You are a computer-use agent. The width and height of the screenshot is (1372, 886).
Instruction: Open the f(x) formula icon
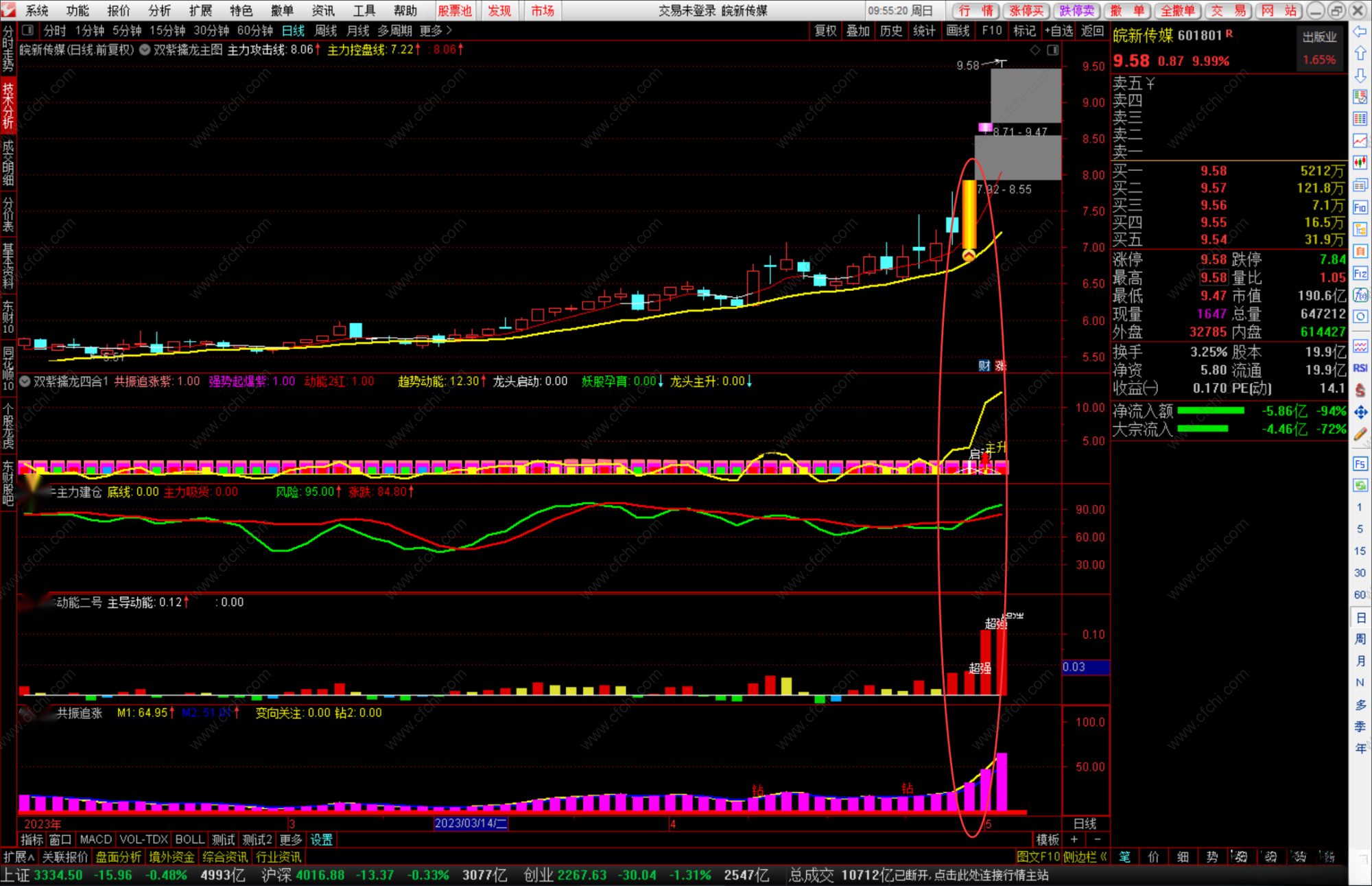click(1360, 295)
